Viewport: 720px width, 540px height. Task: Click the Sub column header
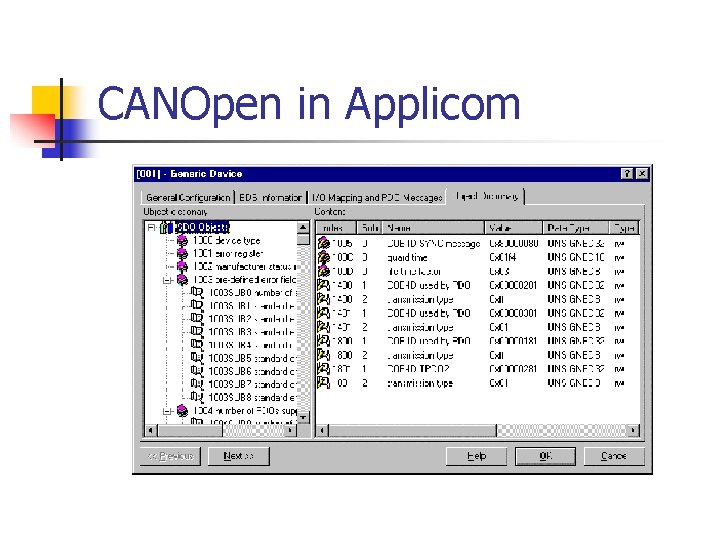click(x=370, y=228)
